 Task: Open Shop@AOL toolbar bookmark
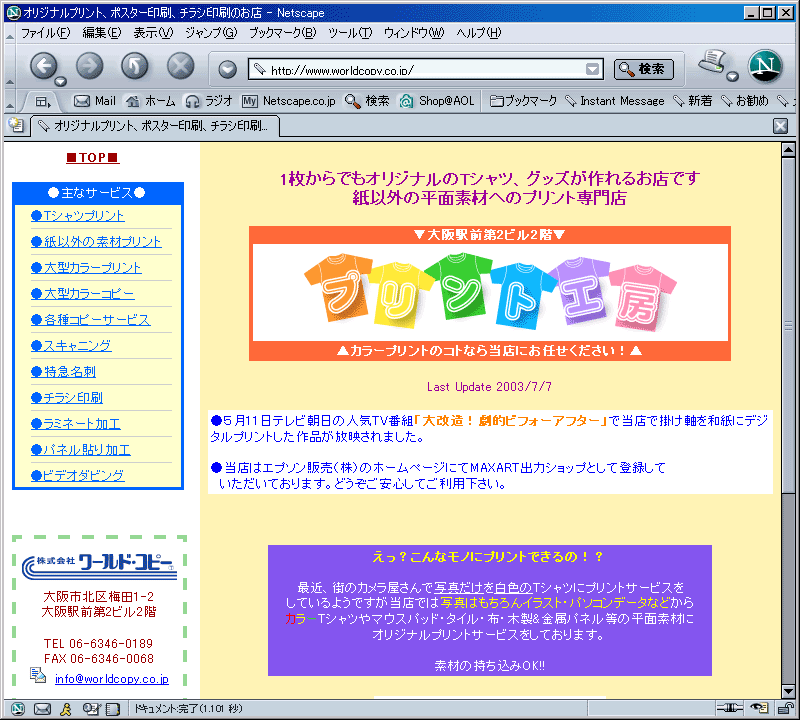437,101
